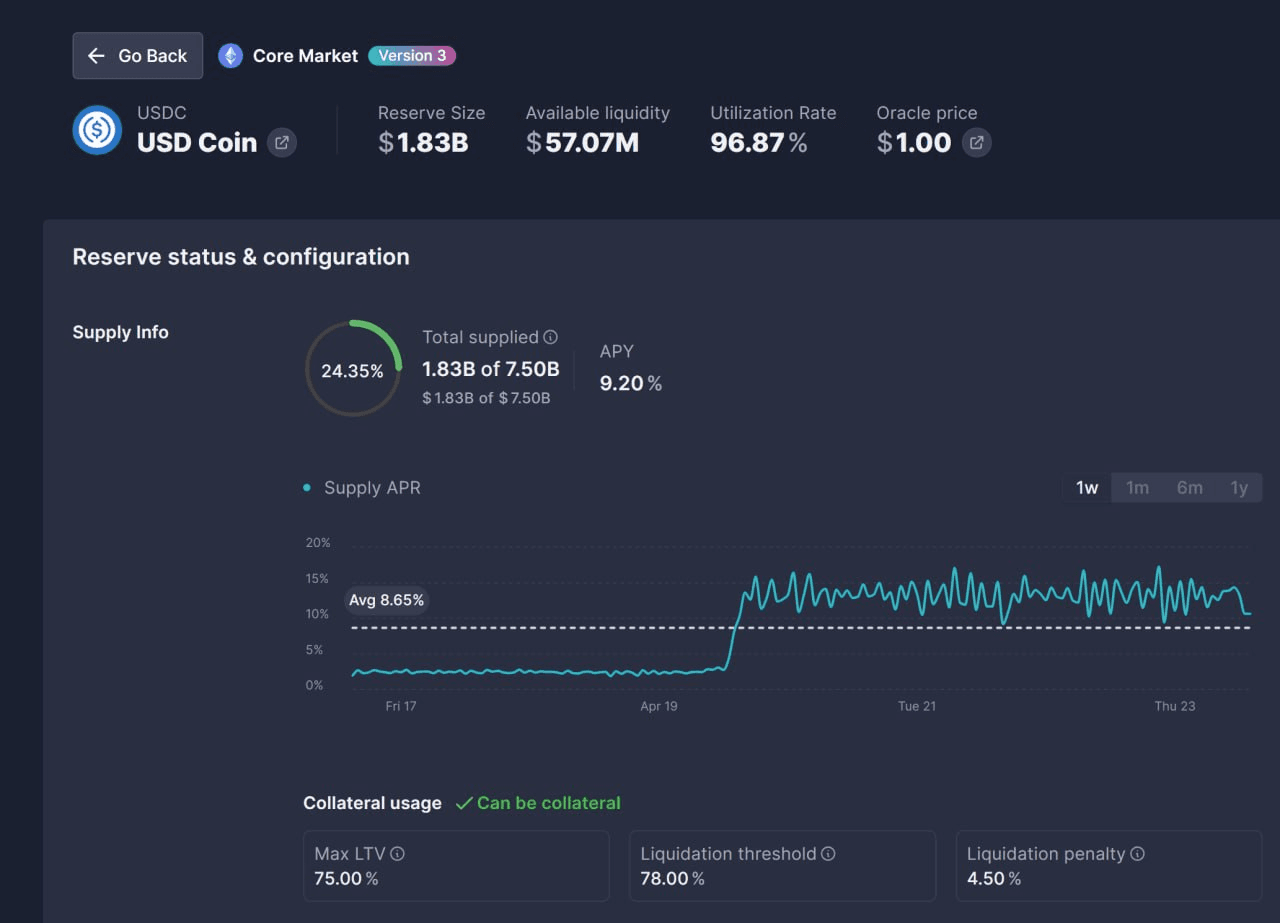Click the green Can be collateral checkmark
The height and width of the screenshot is (923, 1280).
tap(464, 803)
